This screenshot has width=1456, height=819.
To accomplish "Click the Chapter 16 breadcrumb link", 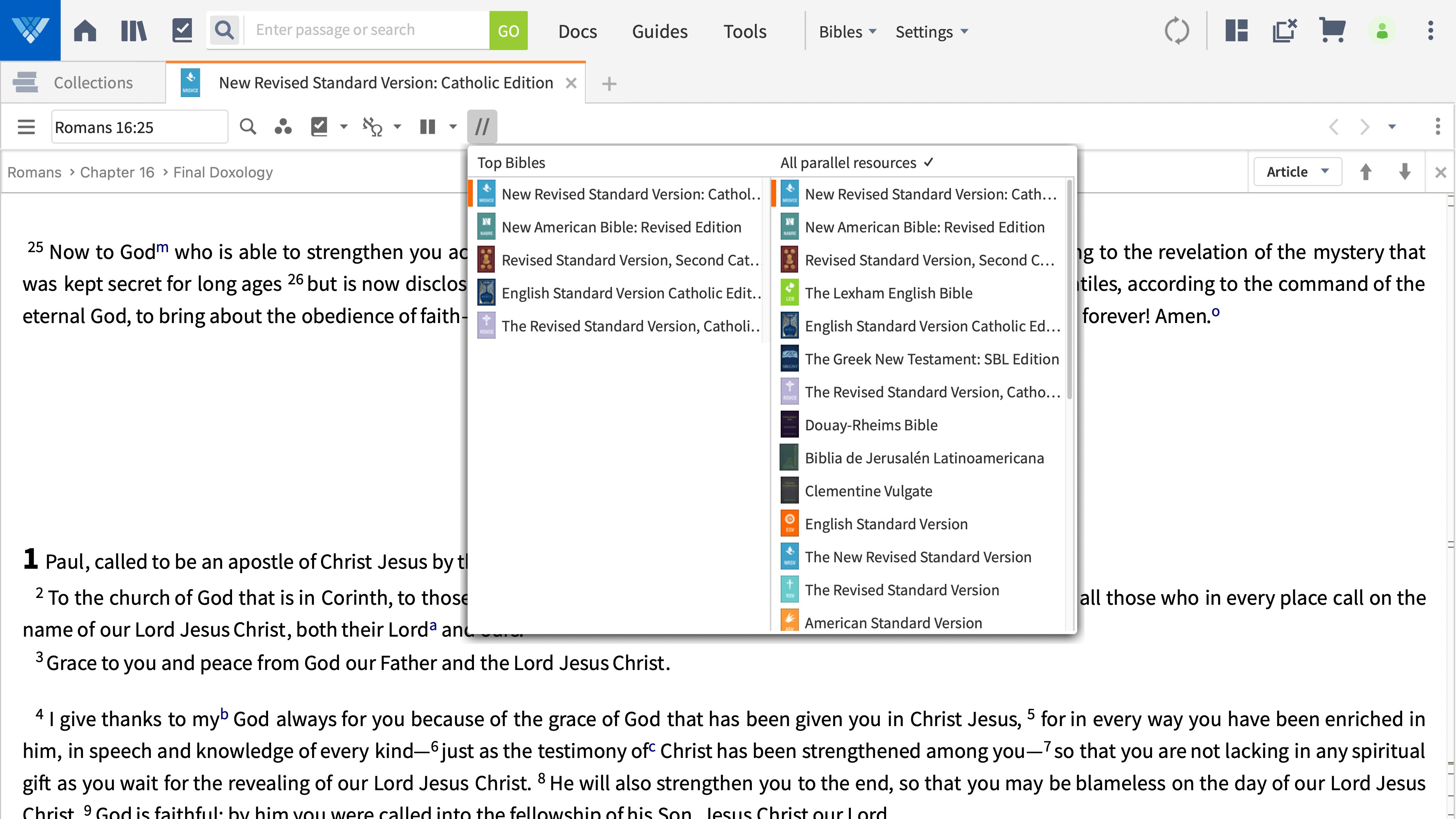I will 117,172.
